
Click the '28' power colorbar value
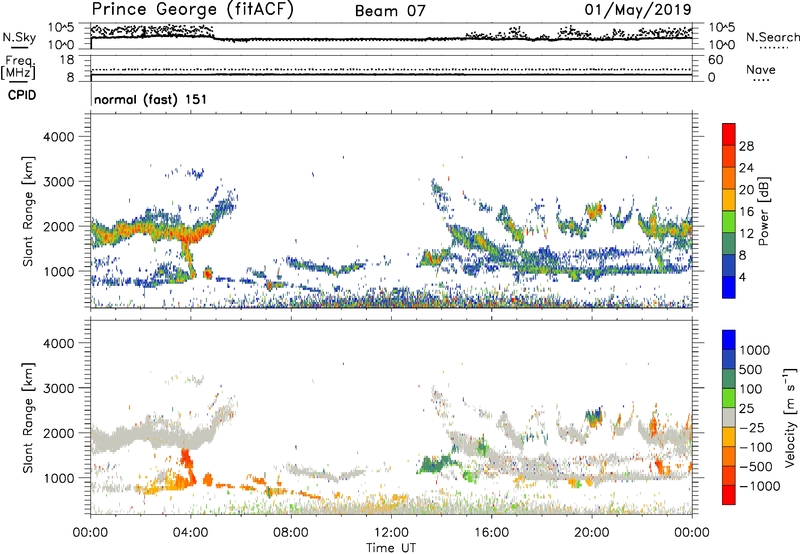coord(746,146)
